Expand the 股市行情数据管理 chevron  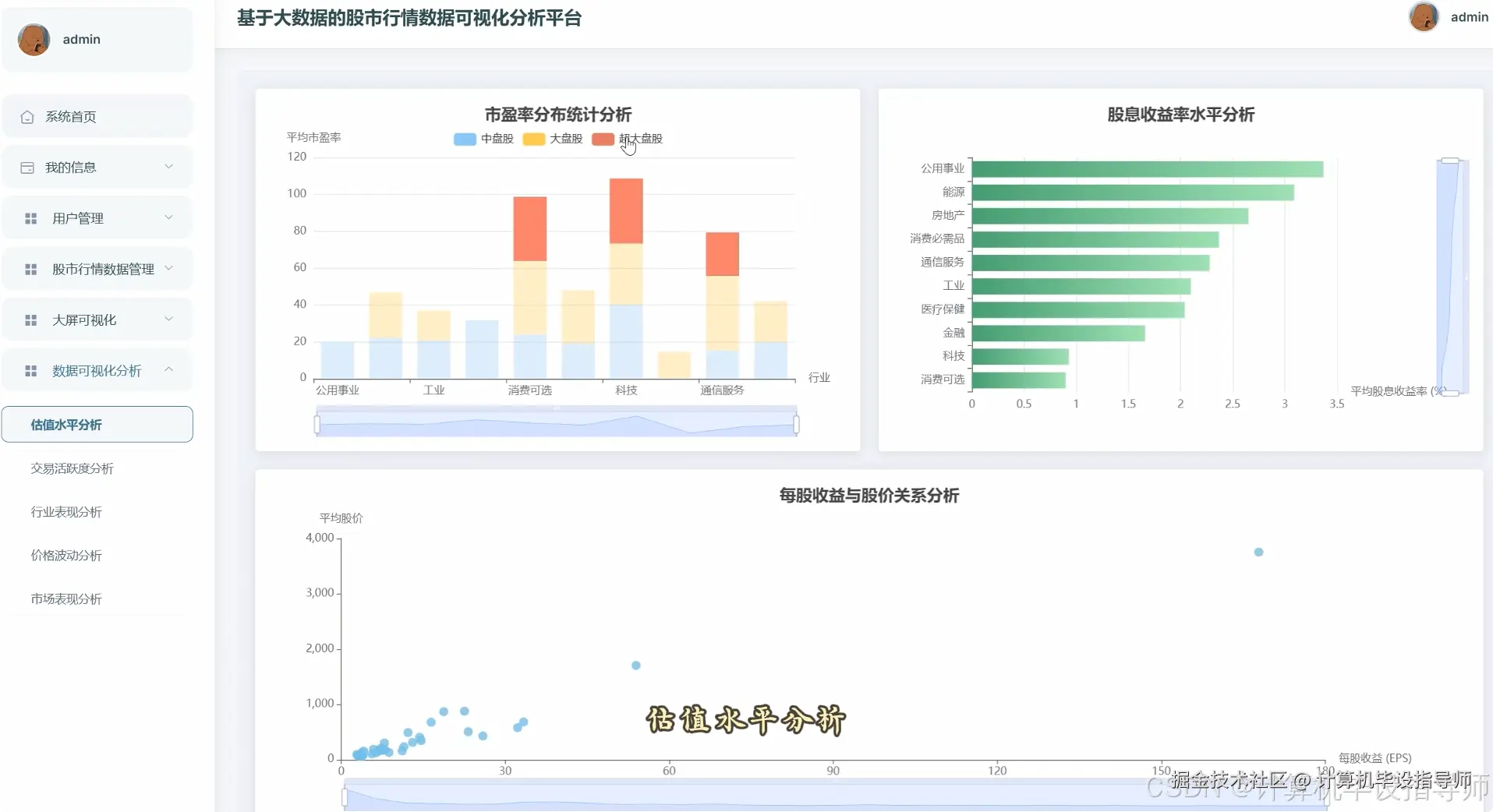[168, 268]
